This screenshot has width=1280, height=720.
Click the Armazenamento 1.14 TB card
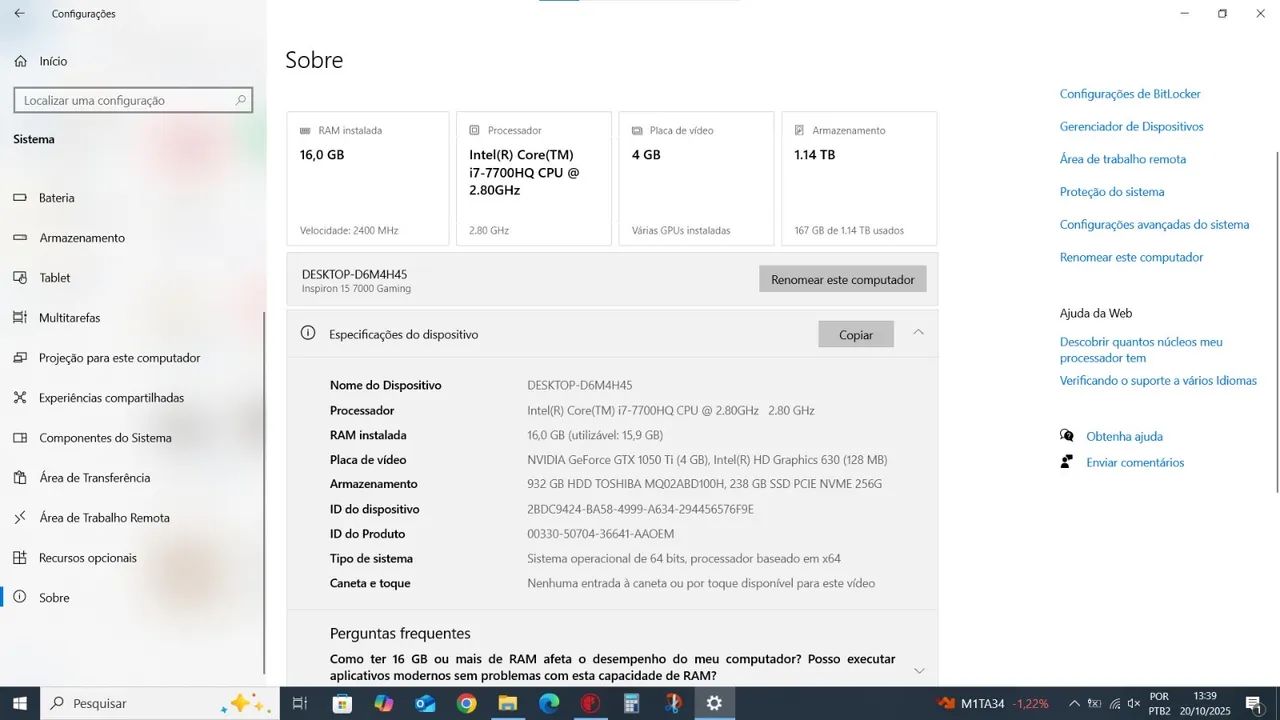[859, 178]
